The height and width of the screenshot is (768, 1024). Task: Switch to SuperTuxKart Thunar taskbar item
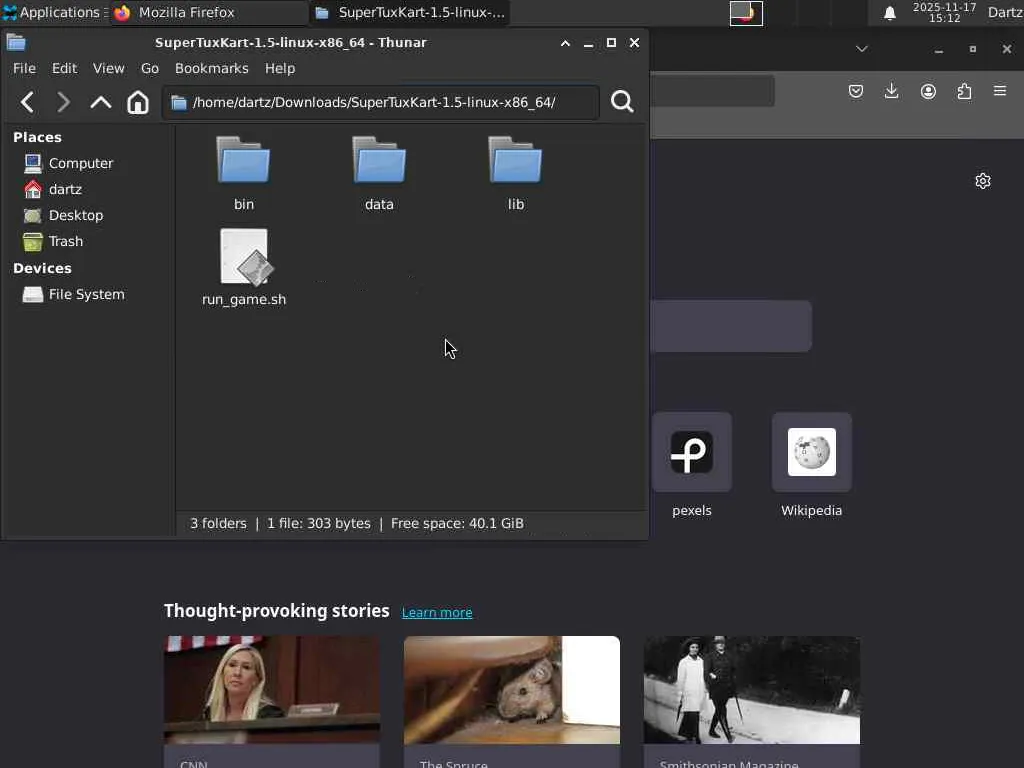tap(410, 12)
